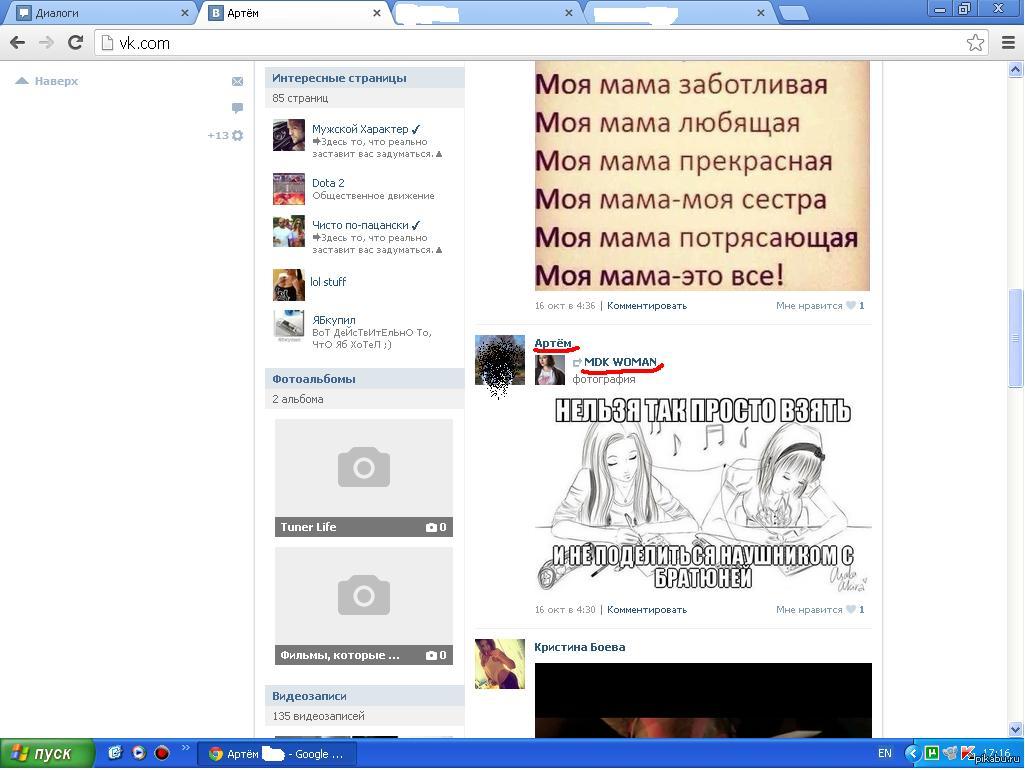Click the Комментировать link under headphone meme
The height and width of the screenshot is (770, 1025).
[646, 610]
